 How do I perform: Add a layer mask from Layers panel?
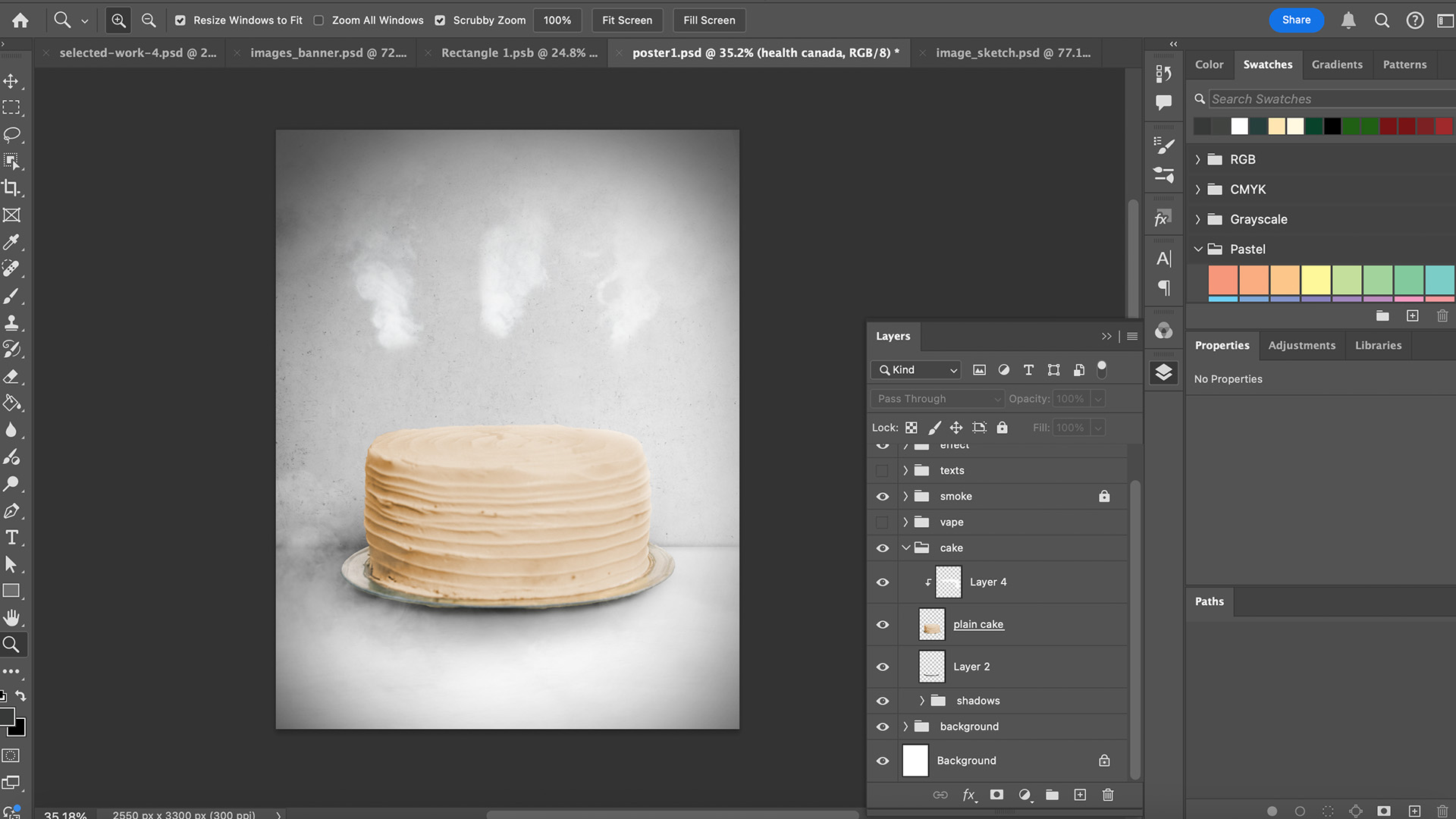996,795
